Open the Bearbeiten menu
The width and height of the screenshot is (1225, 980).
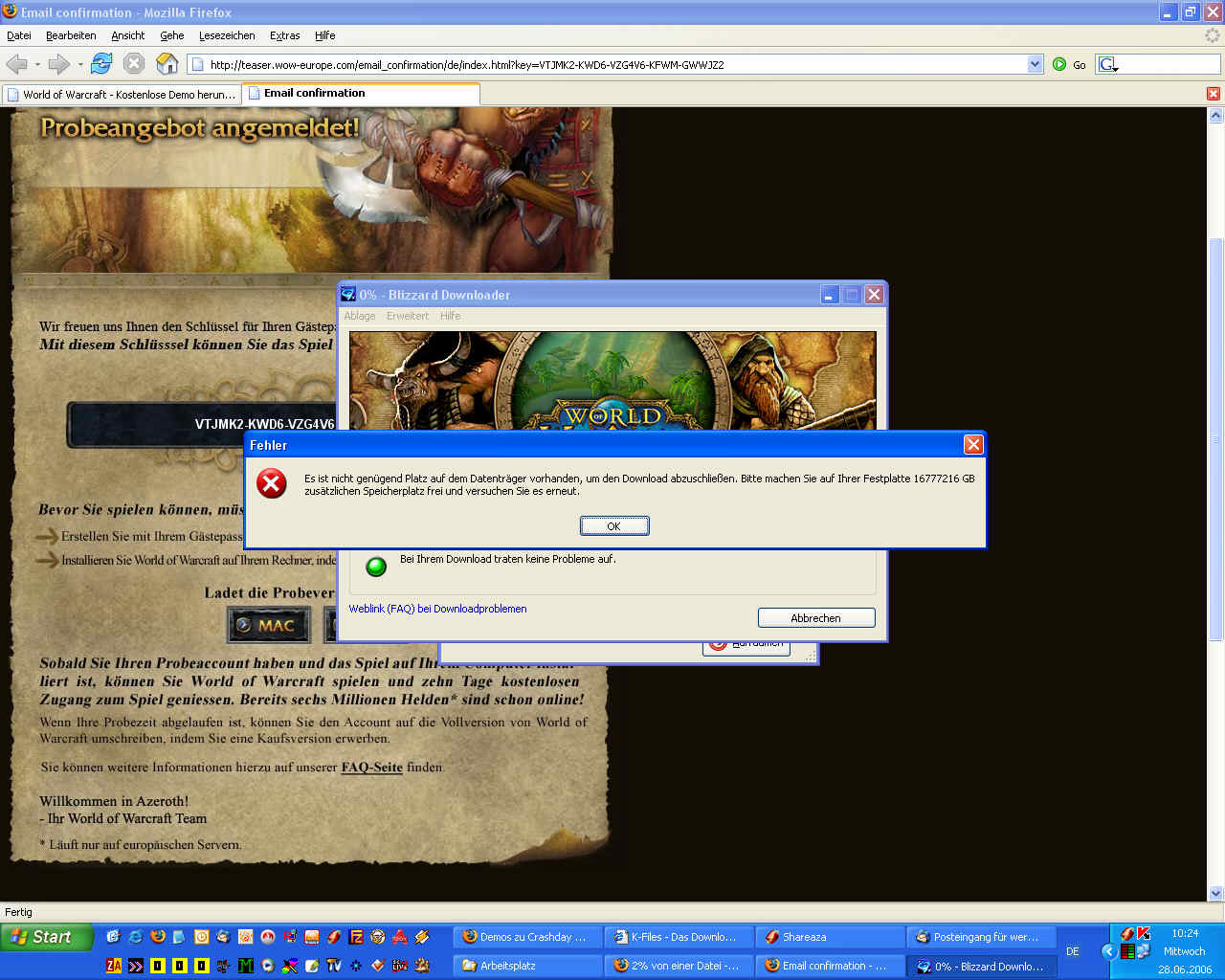point(71,35)
